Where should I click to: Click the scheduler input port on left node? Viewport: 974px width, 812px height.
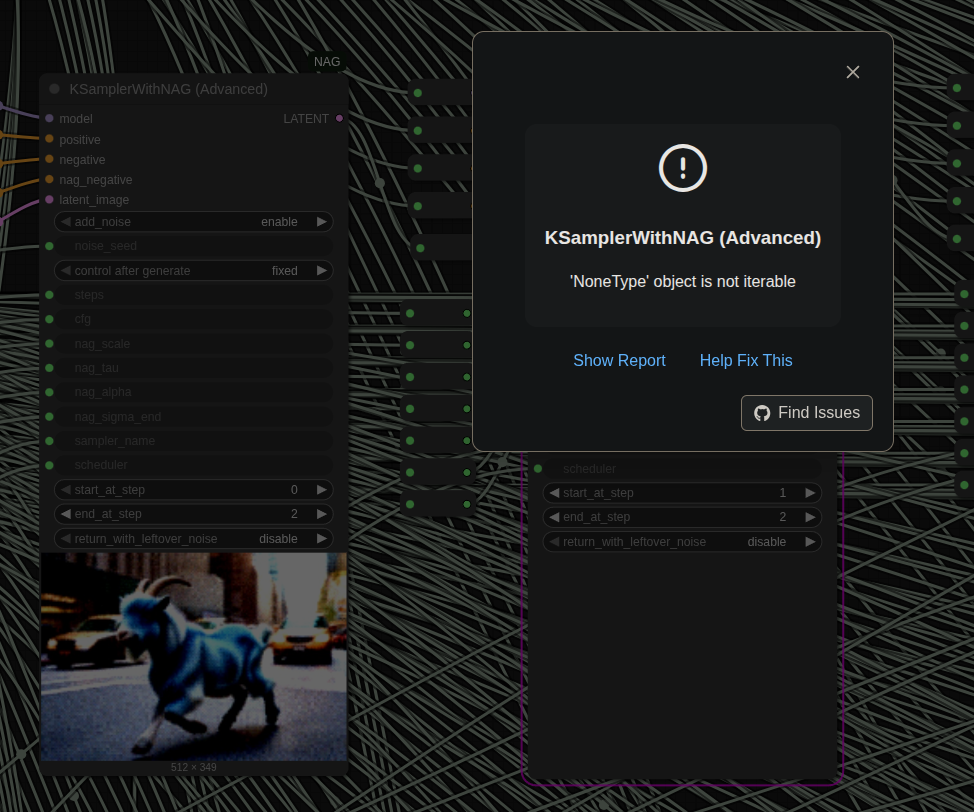pyautogui.click(x=49, y=465)
